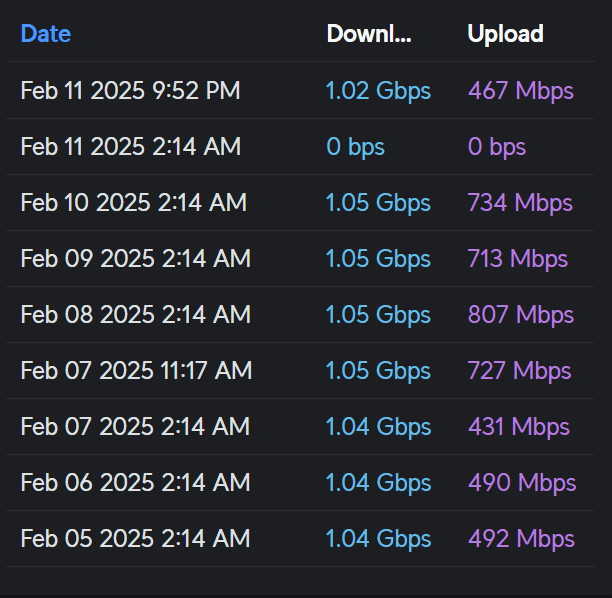The image size is (612, 598).
Task: Click the 0 bps download value
Action: 355,147
